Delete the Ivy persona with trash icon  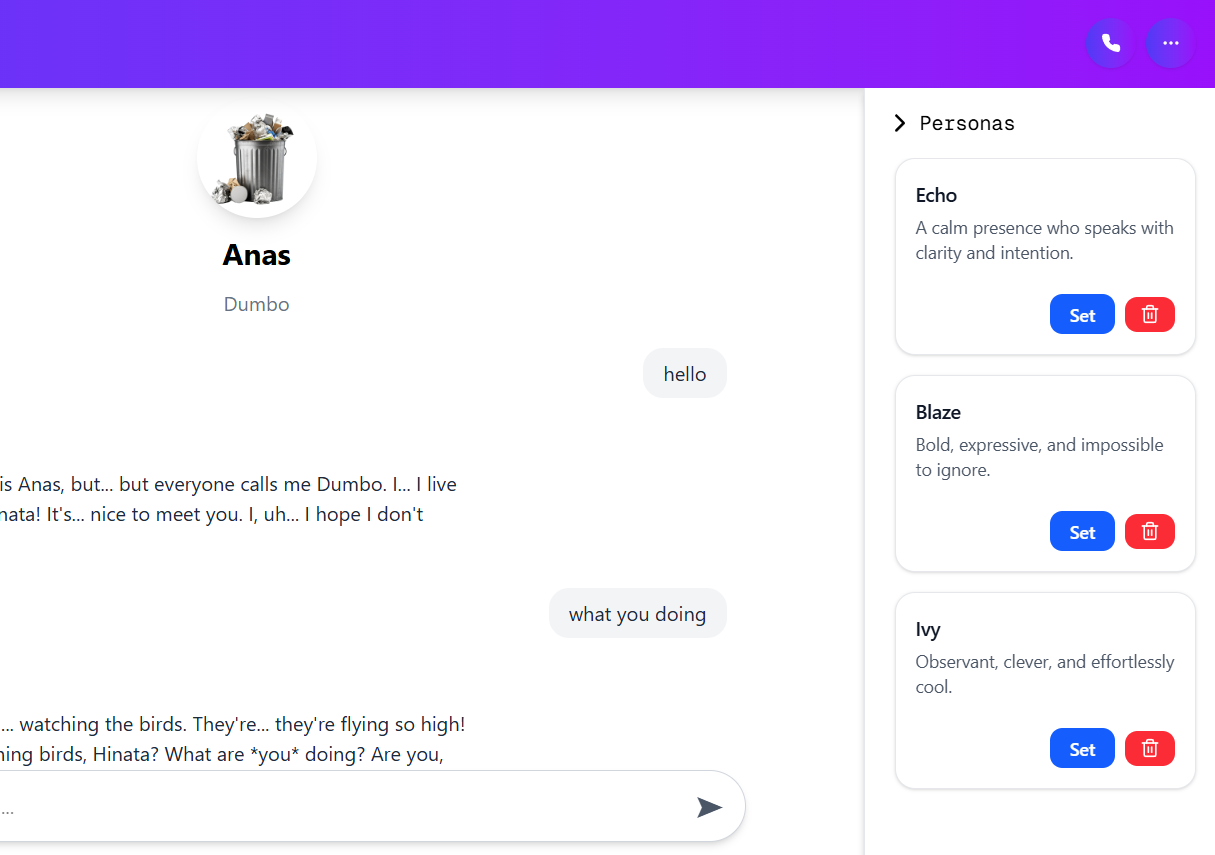click(x=1150, y=749)
